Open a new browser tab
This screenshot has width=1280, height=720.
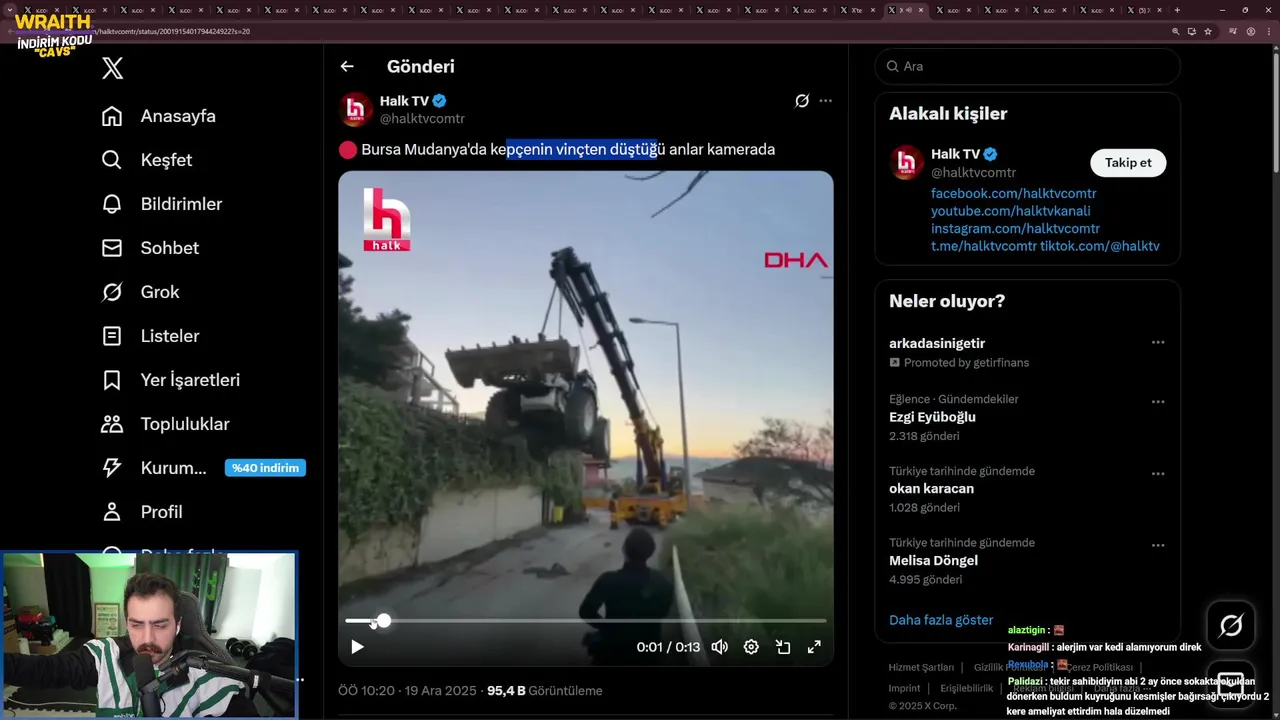pyautogui.click(x=1177, y=10)
